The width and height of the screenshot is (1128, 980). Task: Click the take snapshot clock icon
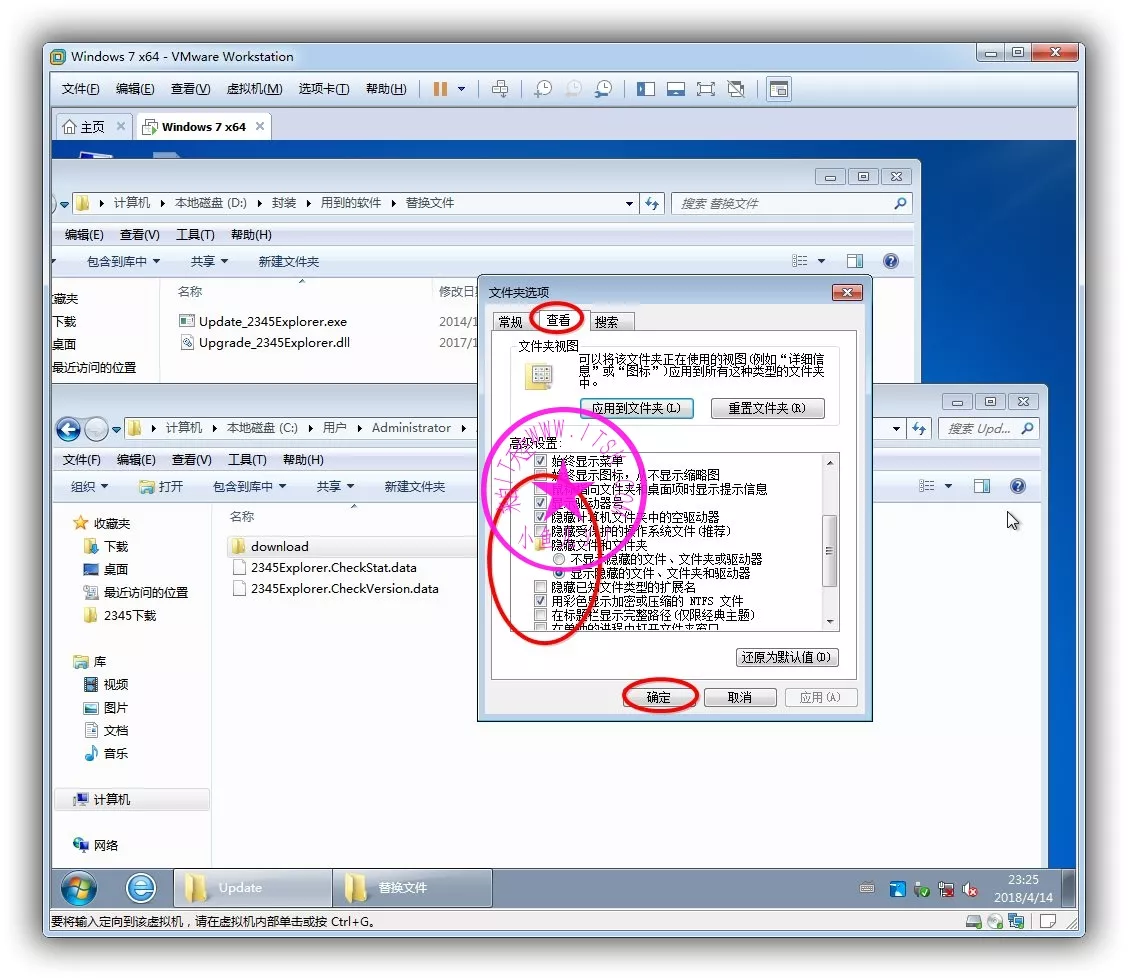(x=542, y=89)
